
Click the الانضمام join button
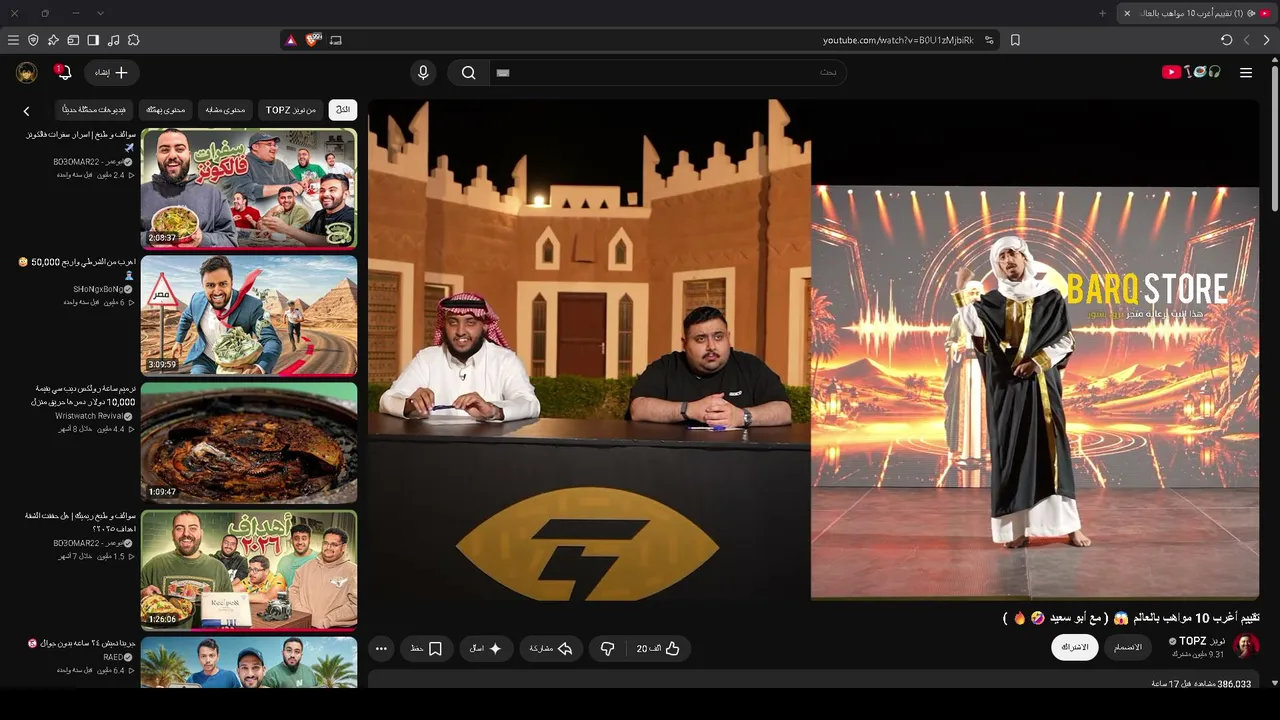click(x=1128, y=647)
